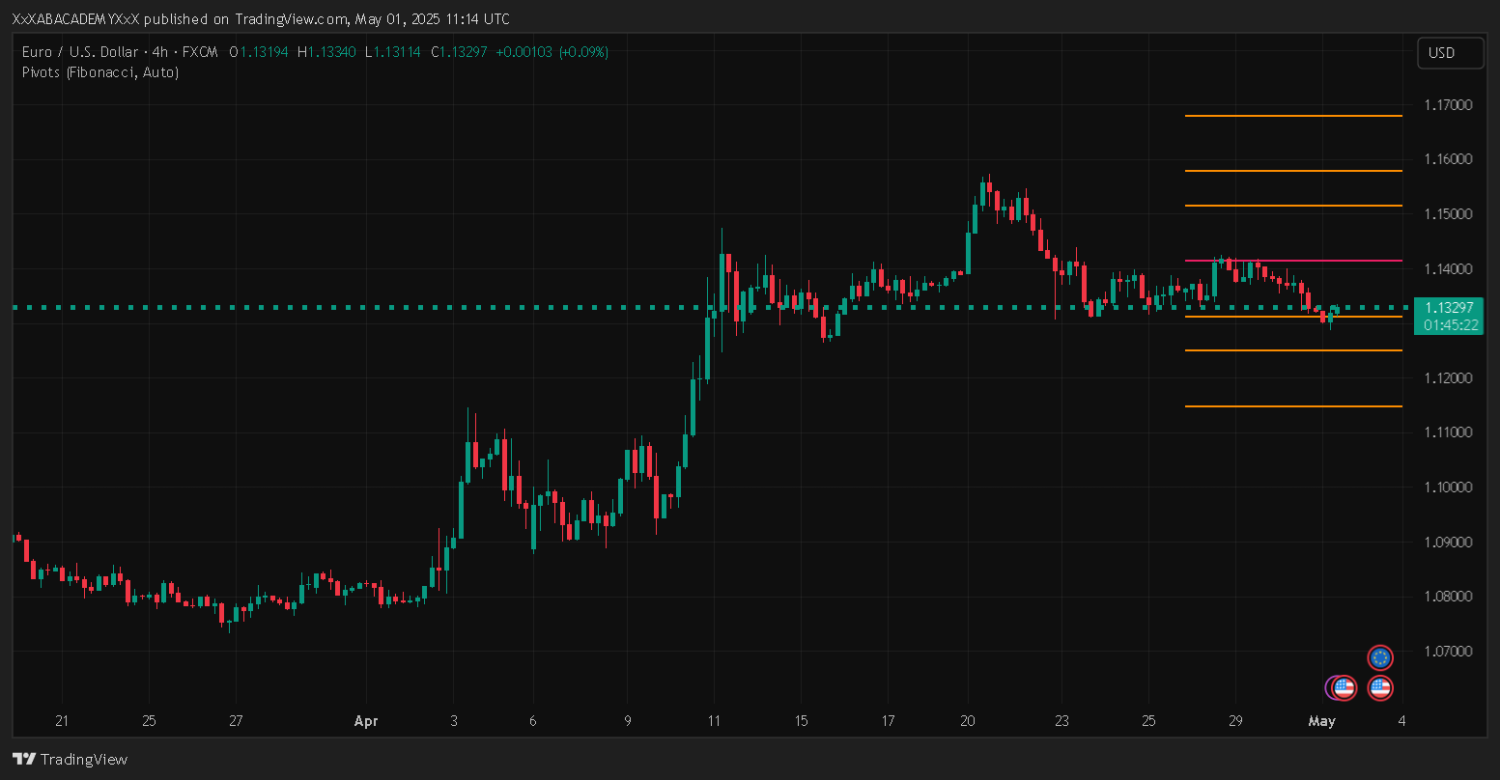Click the '1.07000' price axis label

1448,651
